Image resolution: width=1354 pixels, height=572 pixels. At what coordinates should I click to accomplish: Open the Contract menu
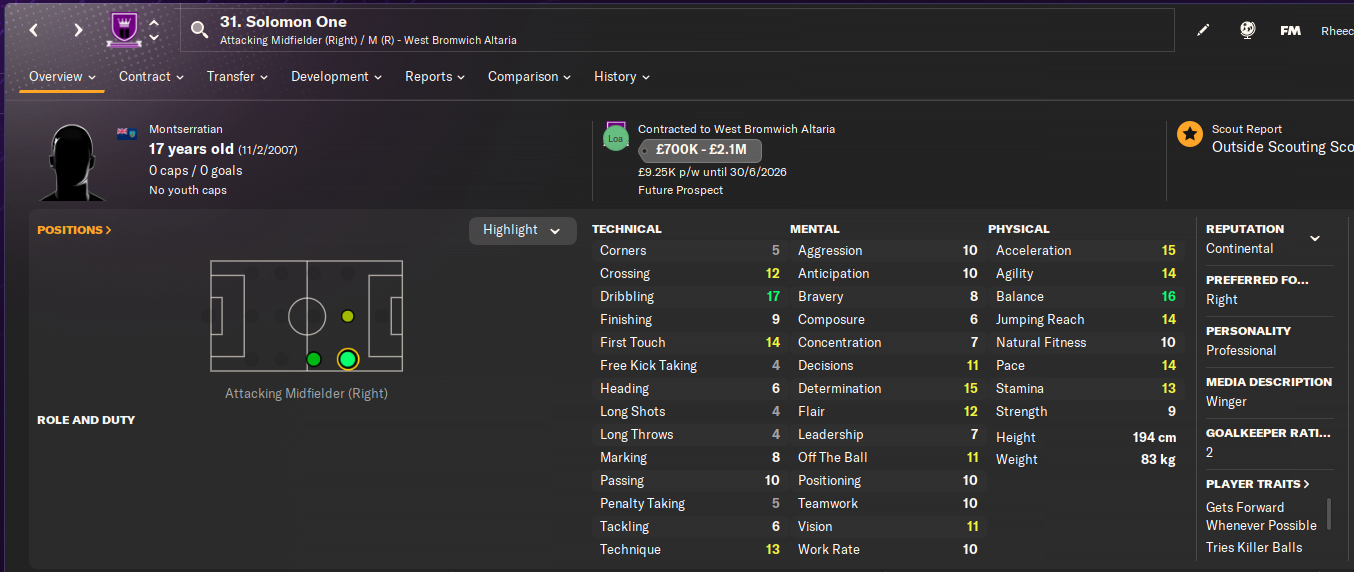pyautogui.click(x=151, y=77)
